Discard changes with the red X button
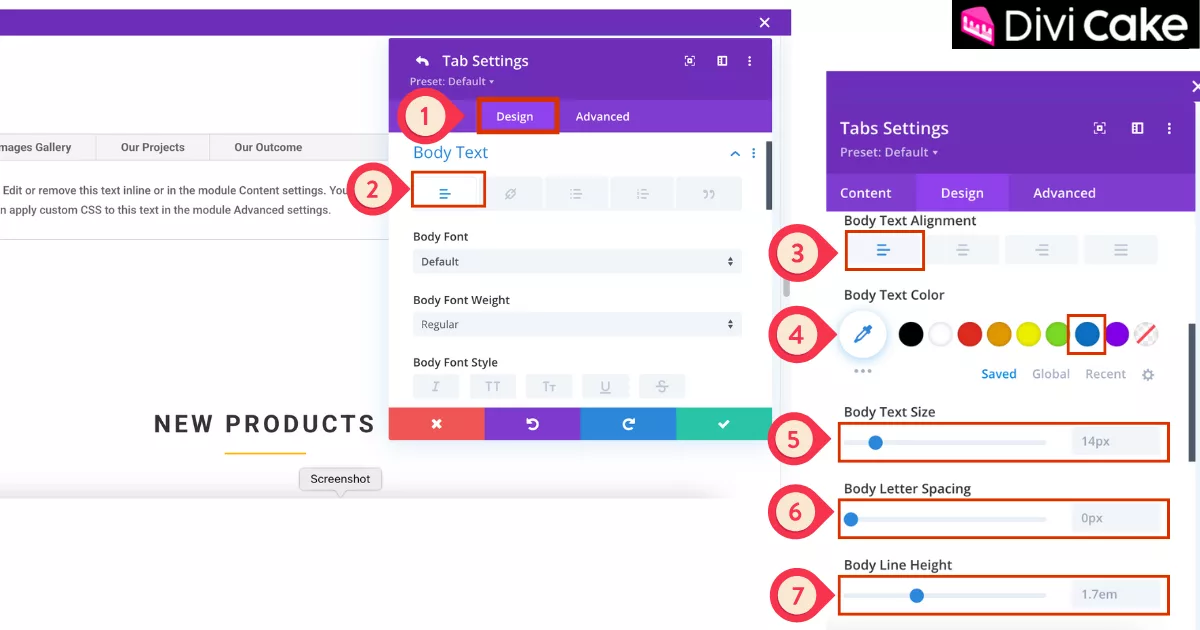The height and width of the screenshot is (630, 1200). click(x=436, y=424)
